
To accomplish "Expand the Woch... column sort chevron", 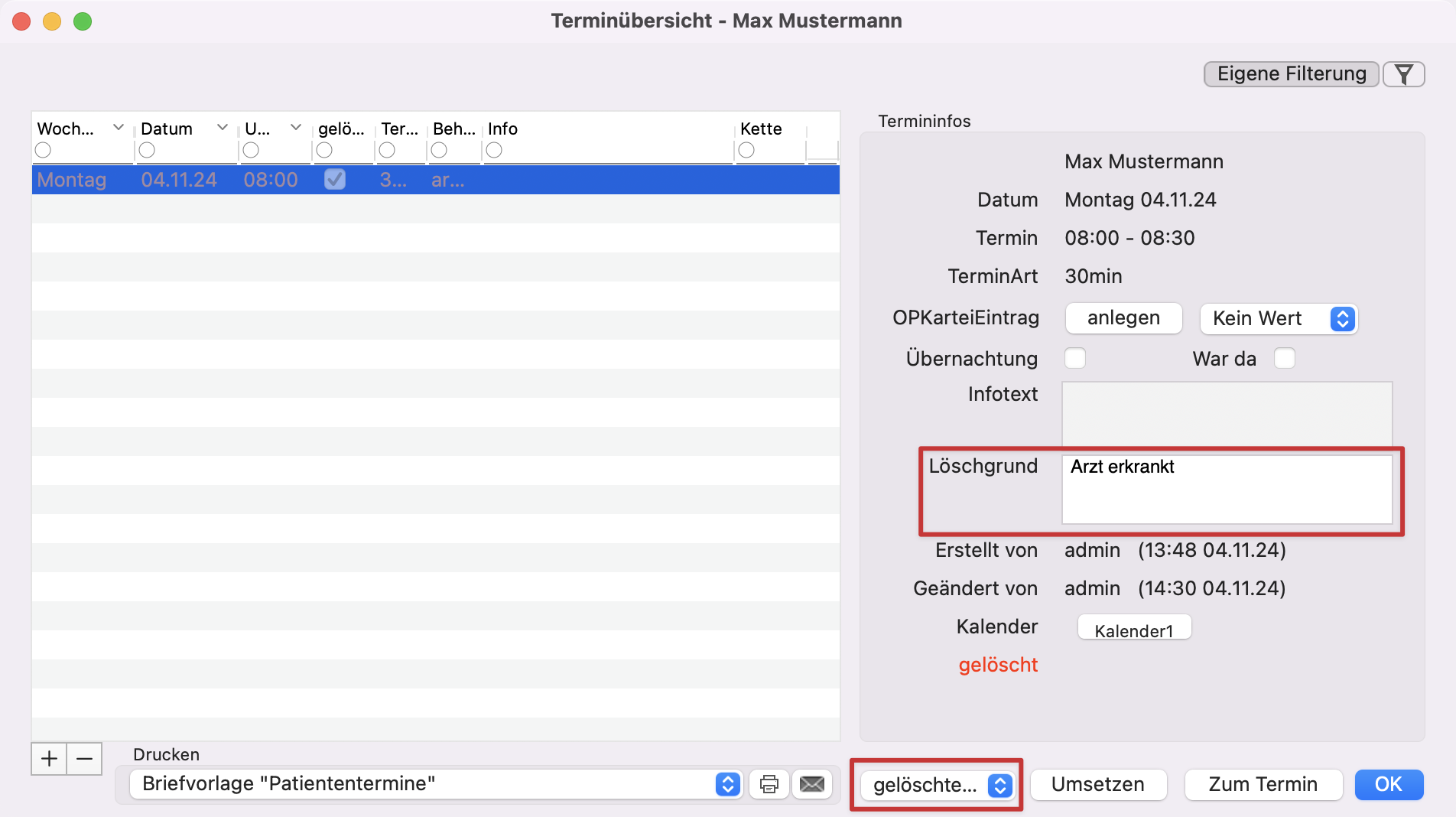I will pyautogui.click(x=119, y=127).
